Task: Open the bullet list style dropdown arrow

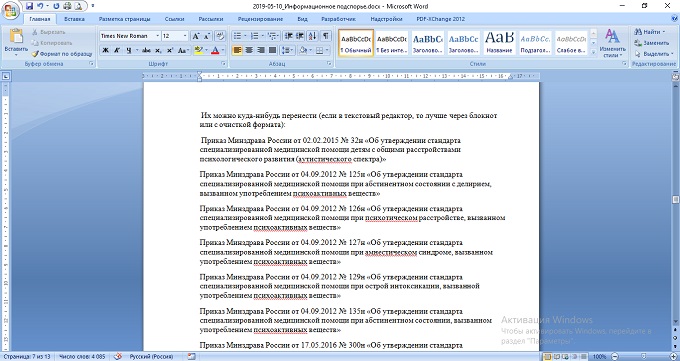Action: (x=245, y=36)
